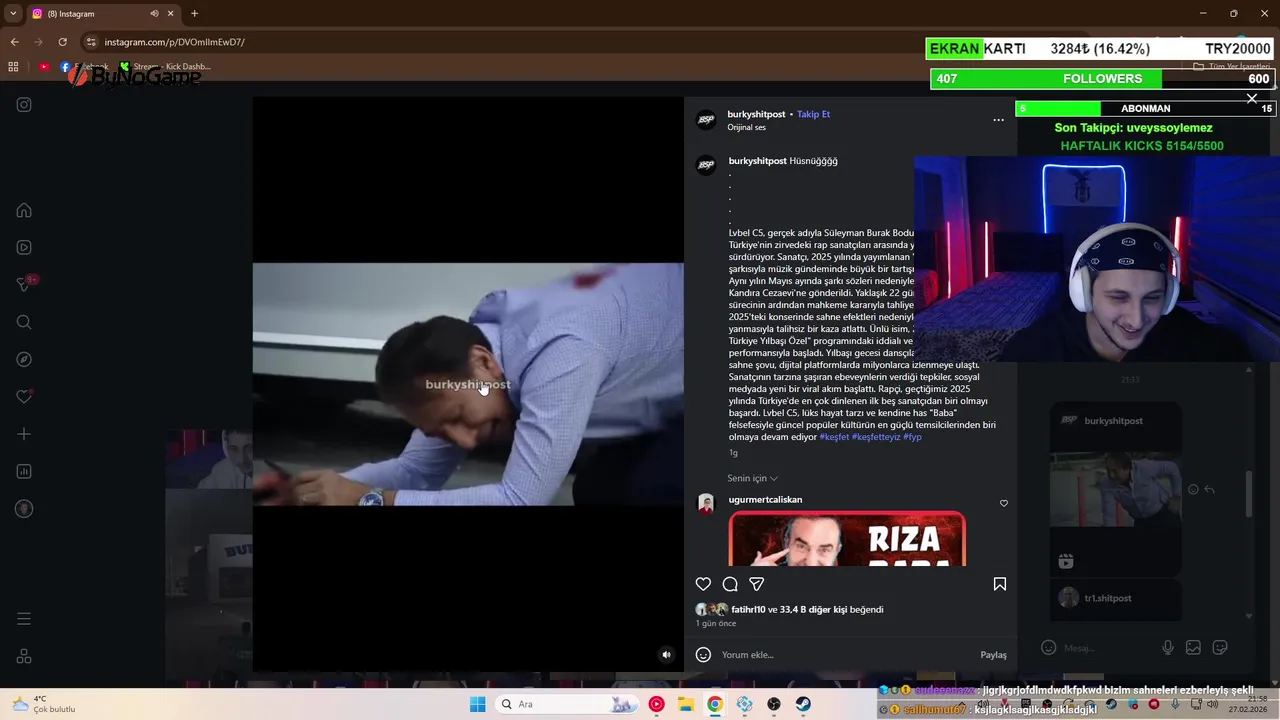
Task: Mute the Instagram tab via speaker icon
Action: pos(154,14)
